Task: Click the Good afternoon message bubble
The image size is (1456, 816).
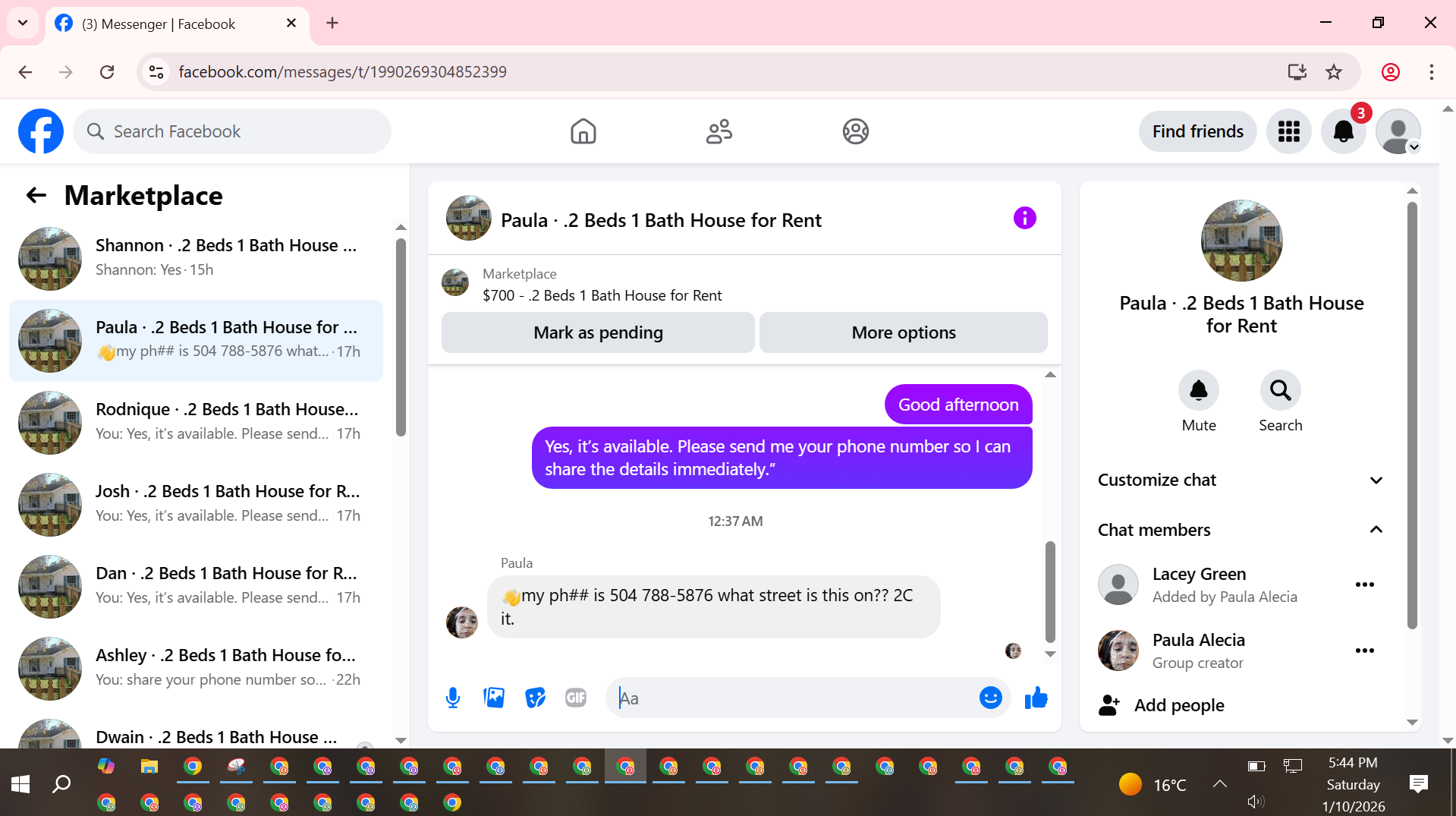Action: point(958,405)
